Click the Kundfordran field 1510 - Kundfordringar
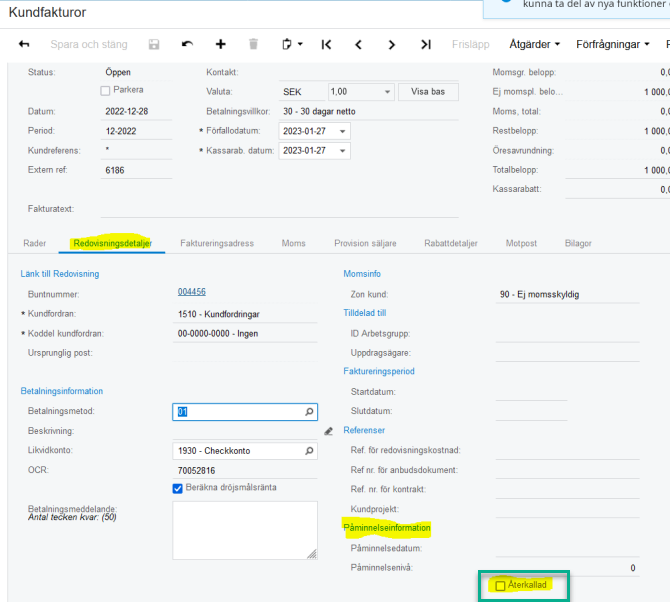The height and width of the screenshot is (602, 670). (x=245, y=314)
